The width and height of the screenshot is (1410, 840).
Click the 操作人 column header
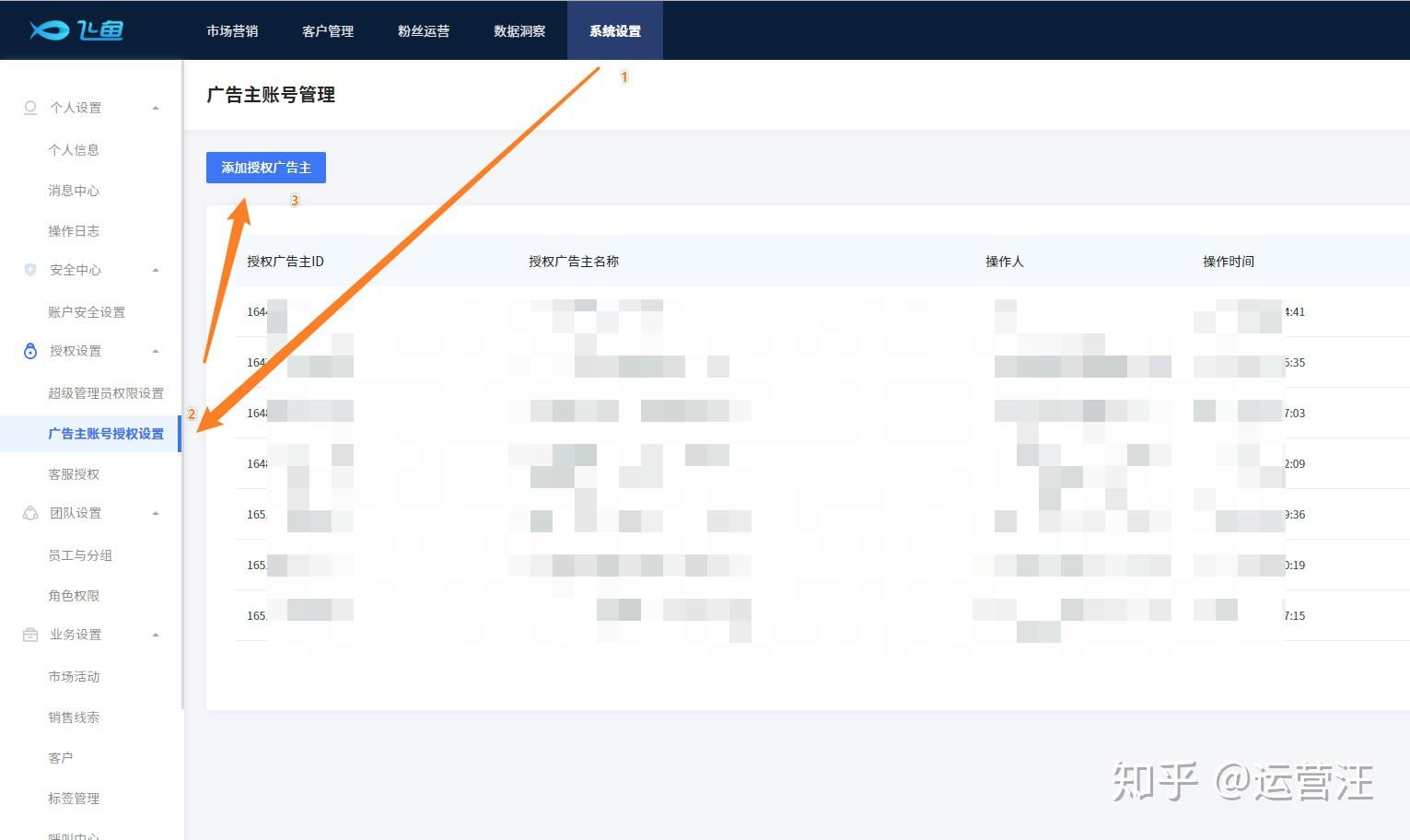pyautogui.click(x=1005, y=262)
